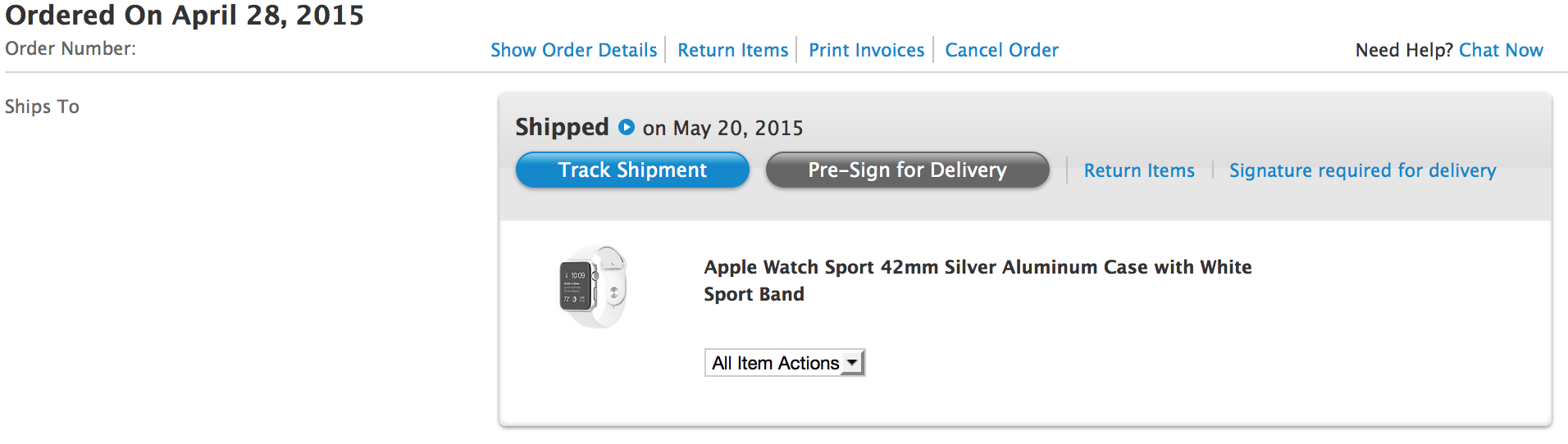Click the Ships To label
The width and height of the screenshot is (1568, 444).
click(42, 106)
